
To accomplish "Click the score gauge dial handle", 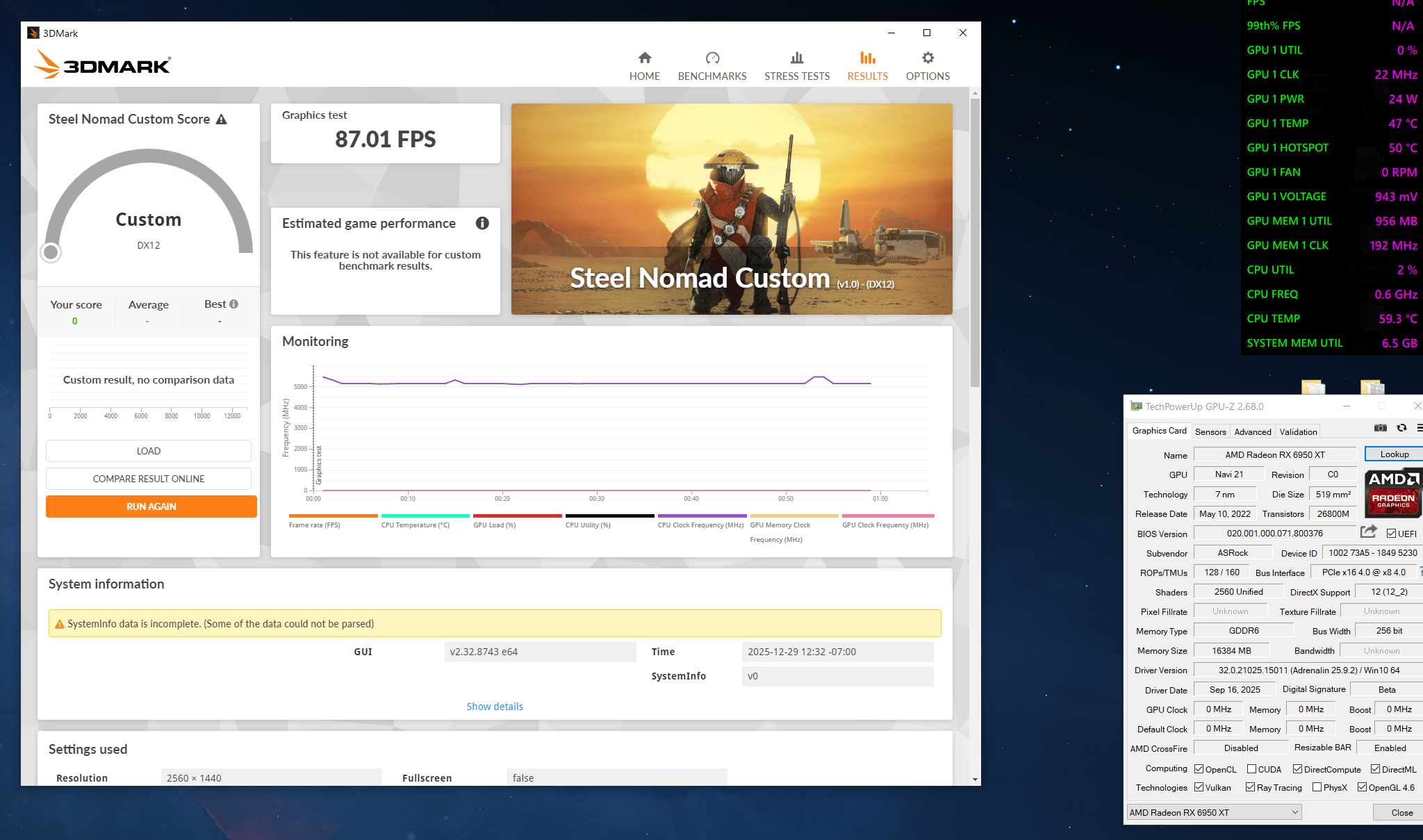I will (x=51, y=252).
